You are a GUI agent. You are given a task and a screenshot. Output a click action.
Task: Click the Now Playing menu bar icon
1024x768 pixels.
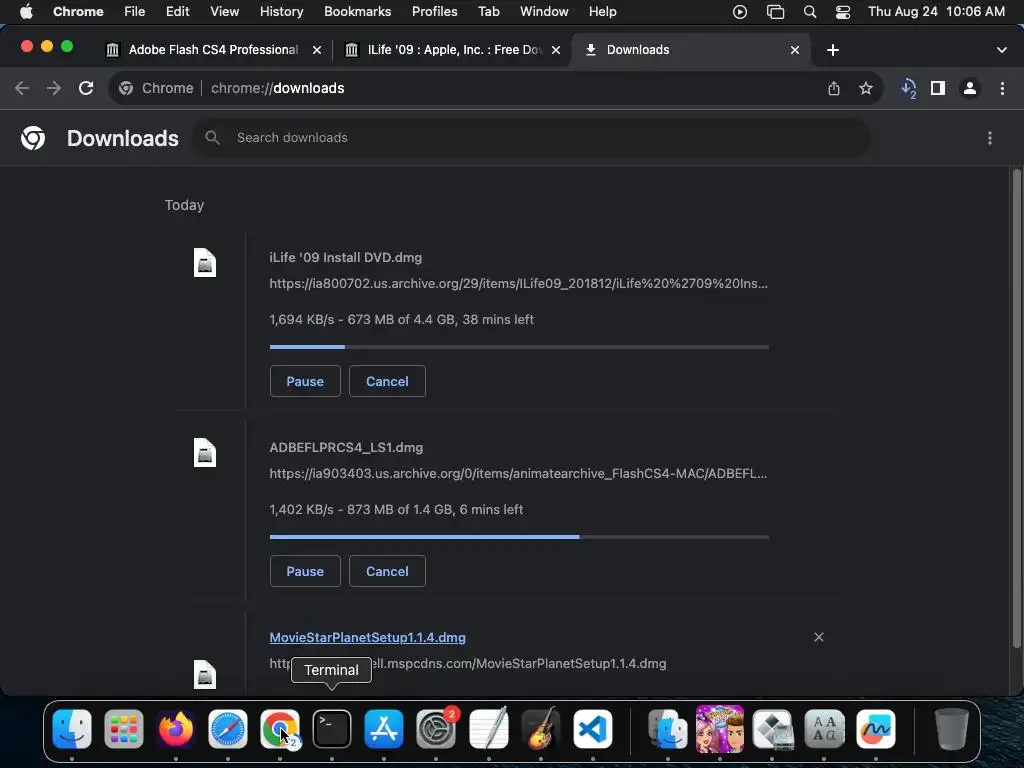(740, 12)
